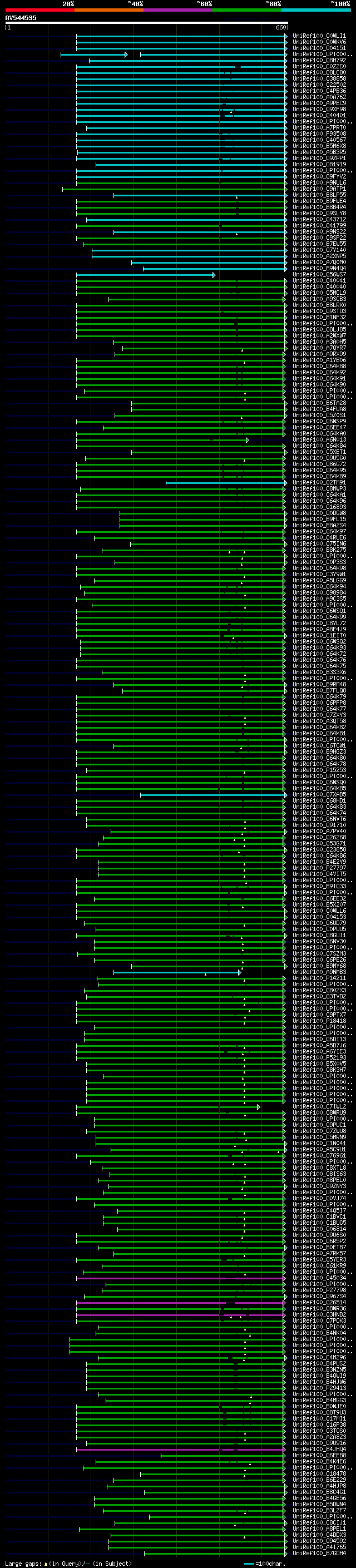Open hit UniRef100_Q0WKV6
The width and height of the screenshot is (356, 1568).
(319, 42)
